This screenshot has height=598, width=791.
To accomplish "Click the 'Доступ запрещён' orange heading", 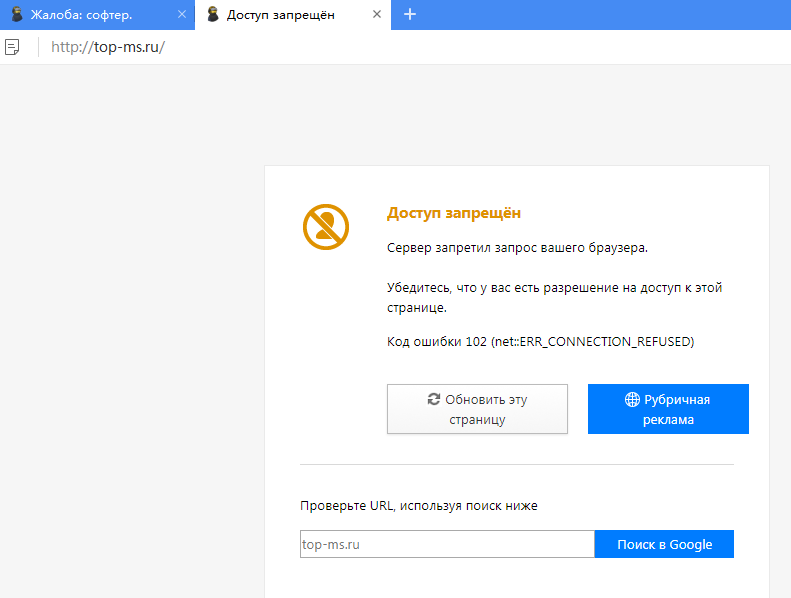I will click(x=454, y=213).
